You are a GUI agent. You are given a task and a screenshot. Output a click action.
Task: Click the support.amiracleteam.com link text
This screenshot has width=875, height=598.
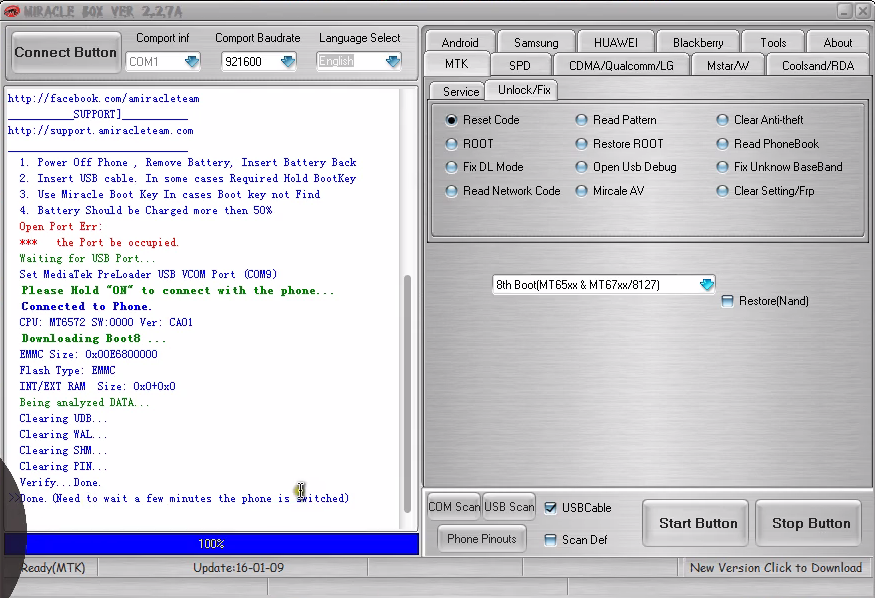tap(100, 131)
